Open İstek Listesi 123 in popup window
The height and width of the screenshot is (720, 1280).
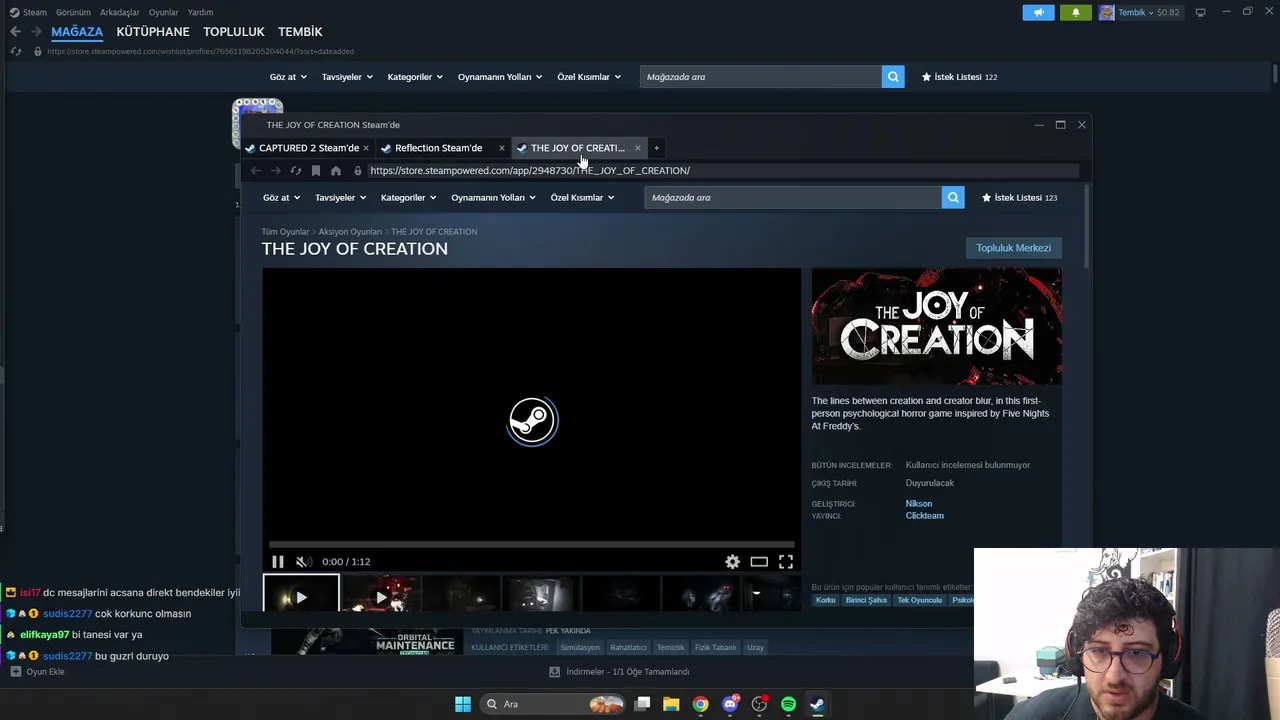tap(1019, 198)
